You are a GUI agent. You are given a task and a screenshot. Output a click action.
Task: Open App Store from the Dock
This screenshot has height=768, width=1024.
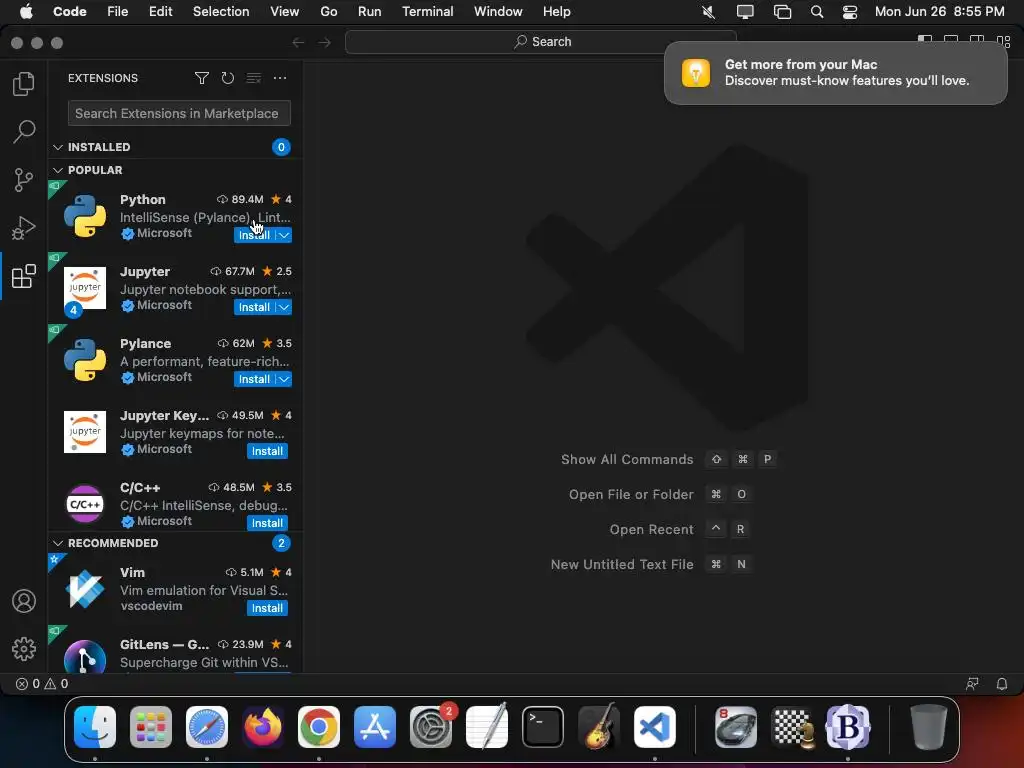click(375, 727)
